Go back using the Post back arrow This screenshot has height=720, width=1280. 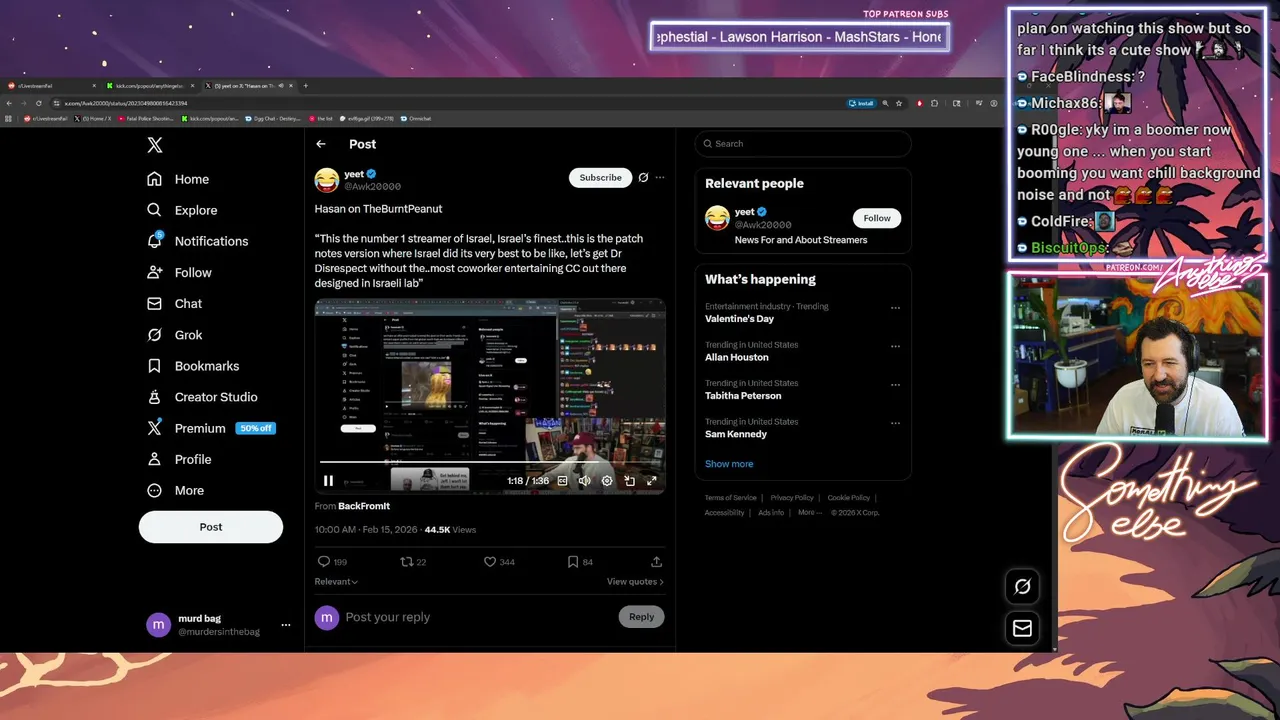(321, 144)
